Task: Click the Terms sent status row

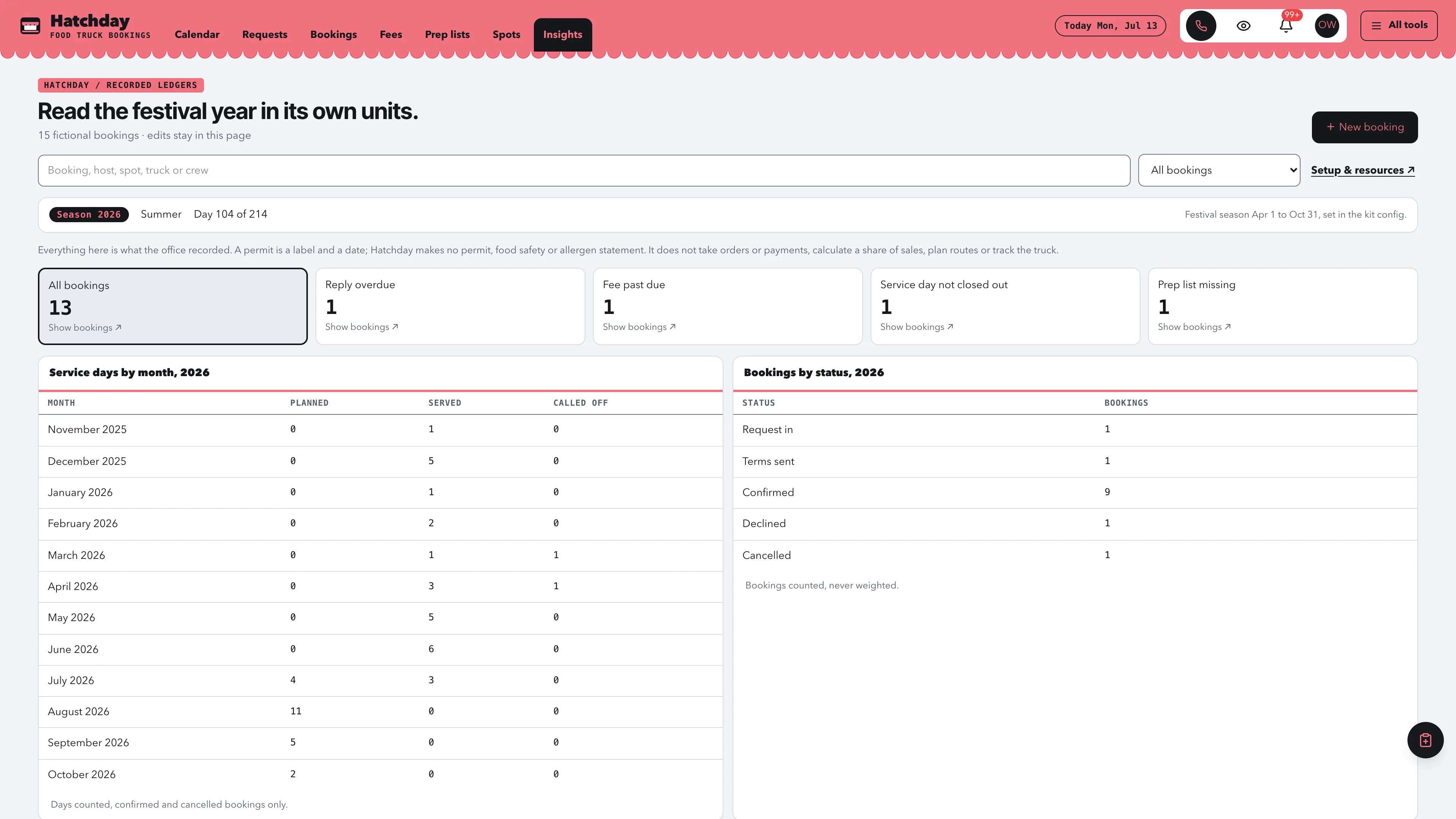Action: coord(1075,461)
